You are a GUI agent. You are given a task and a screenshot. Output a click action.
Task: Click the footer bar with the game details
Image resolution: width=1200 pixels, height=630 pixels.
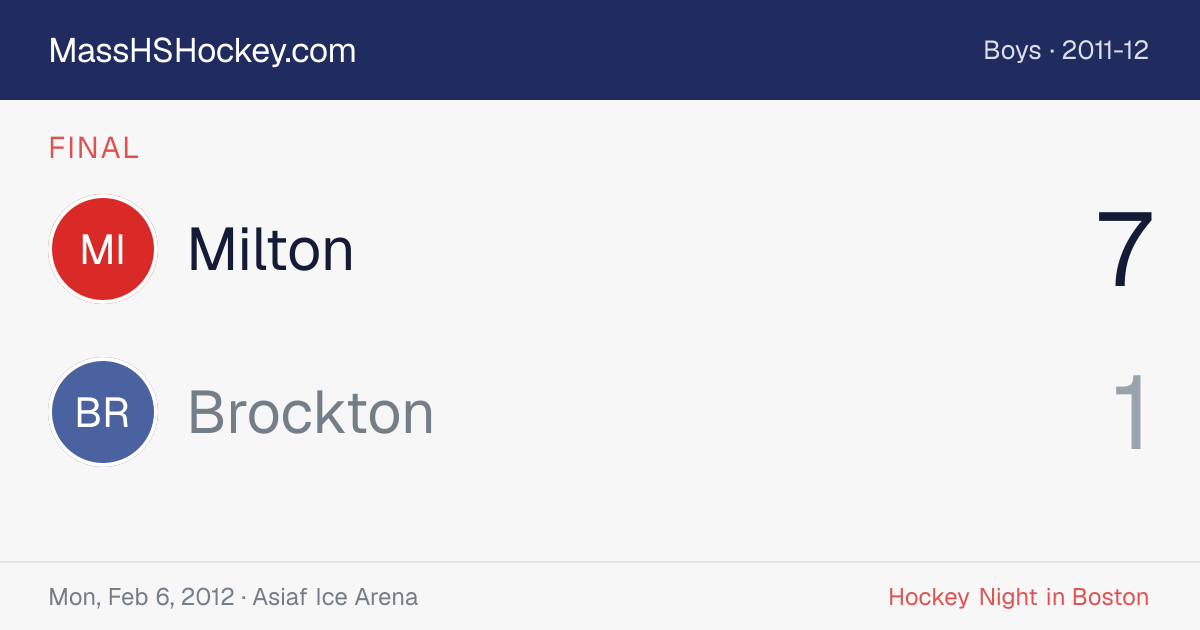pos(600,596)
